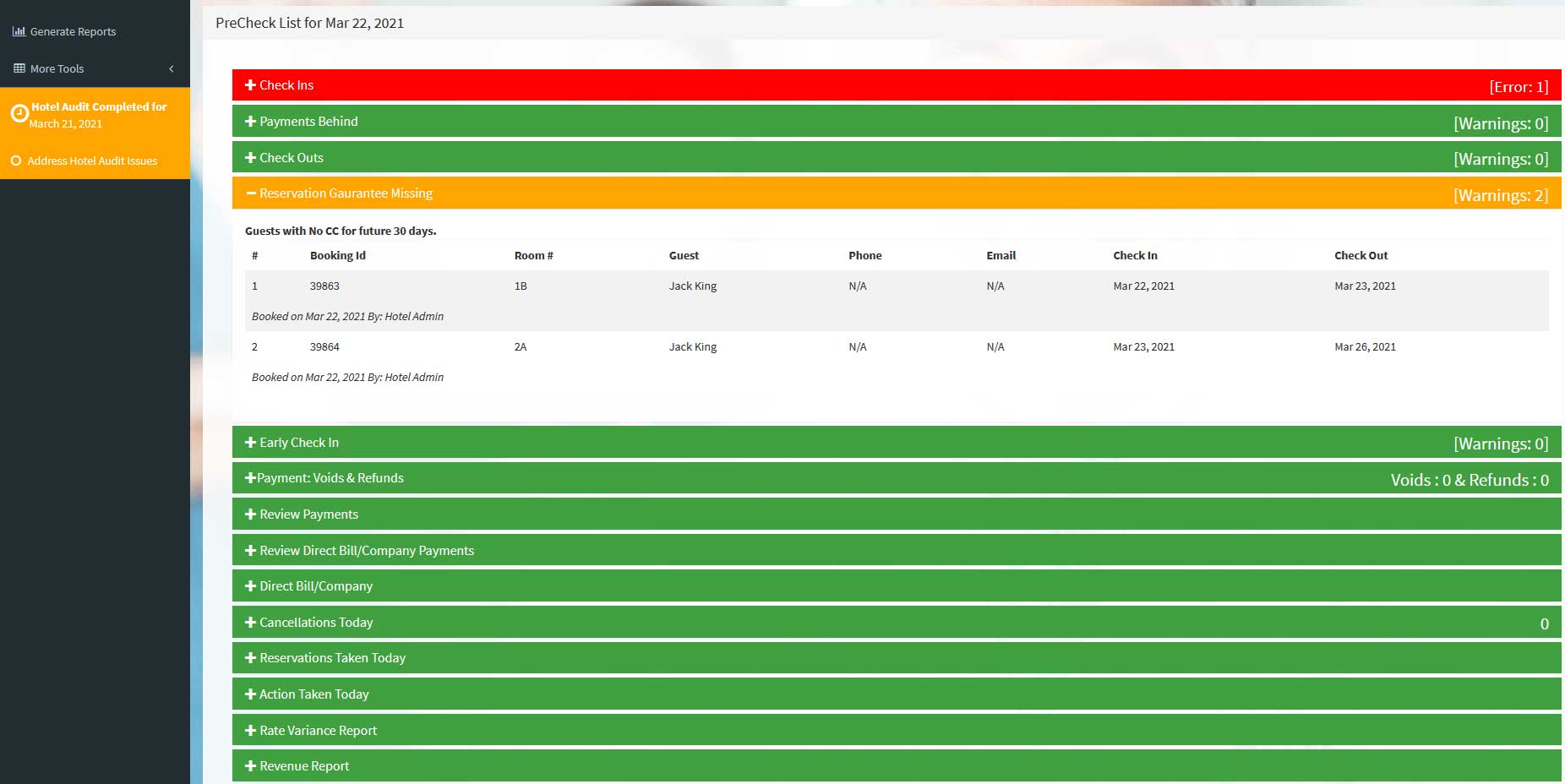Image resolution: width=1565 pixels, height=784 pixels.
Task: Click plus icon on Action Taken Today
Action: pyautogui.click(x=250, y=694)
